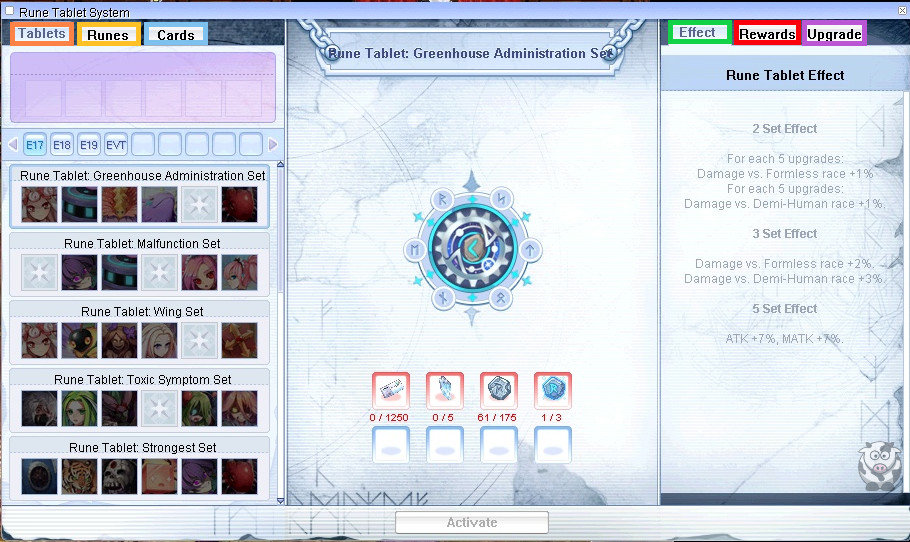Image resolution: width=910 pixels, height=542 pixels.
Task: Select Rune Tablet: Wing Set entry
Action: (141, 312)
